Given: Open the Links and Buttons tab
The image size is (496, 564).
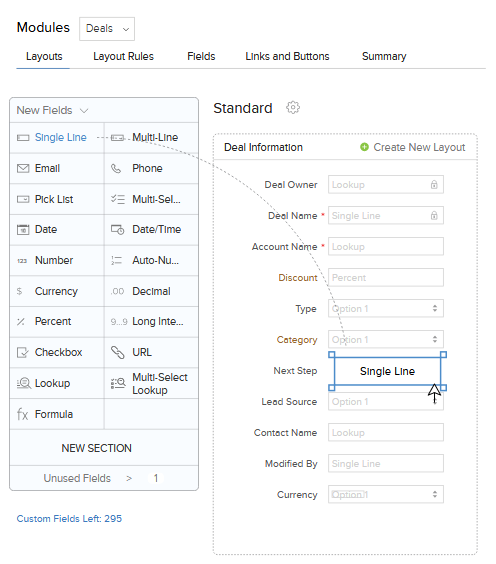Looking at the screenshot, I should [x=287, y=56].
